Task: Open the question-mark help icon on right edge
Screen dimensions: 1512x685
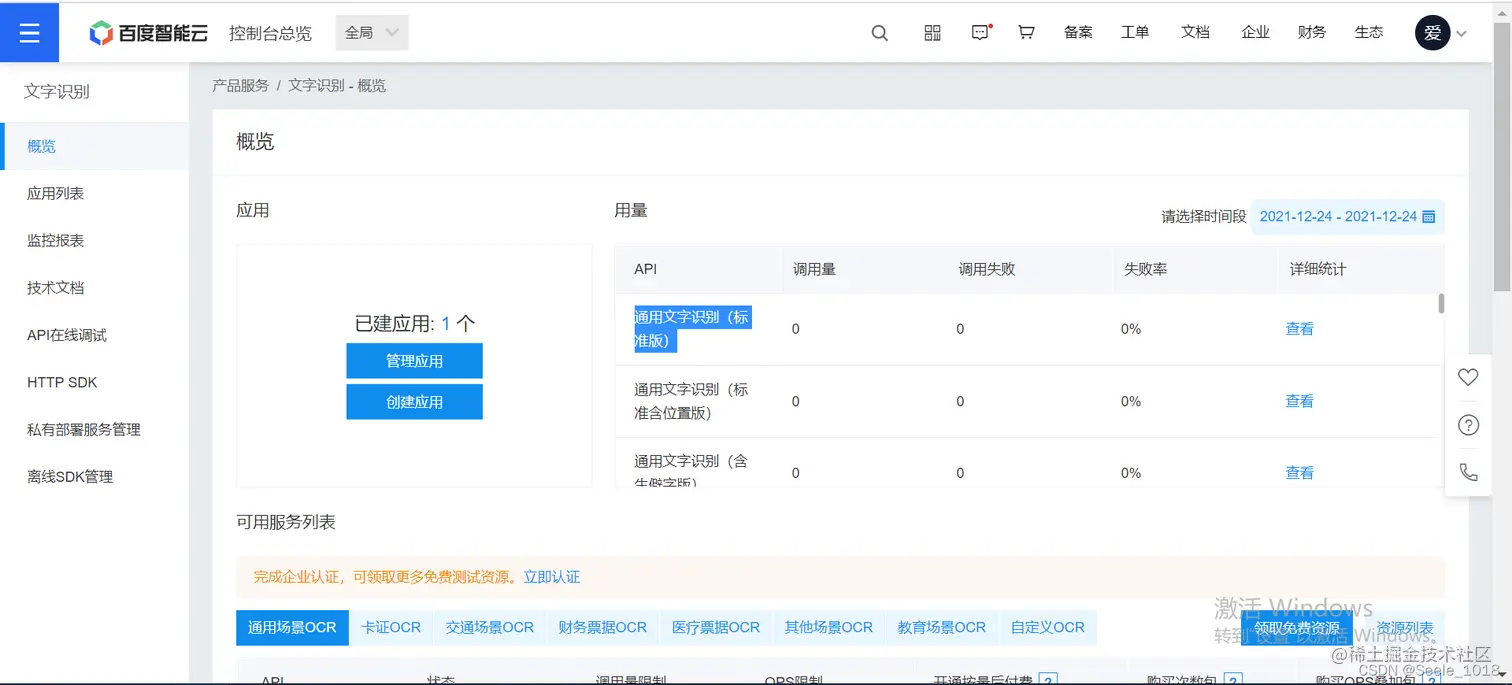Action: (1467, 424)
